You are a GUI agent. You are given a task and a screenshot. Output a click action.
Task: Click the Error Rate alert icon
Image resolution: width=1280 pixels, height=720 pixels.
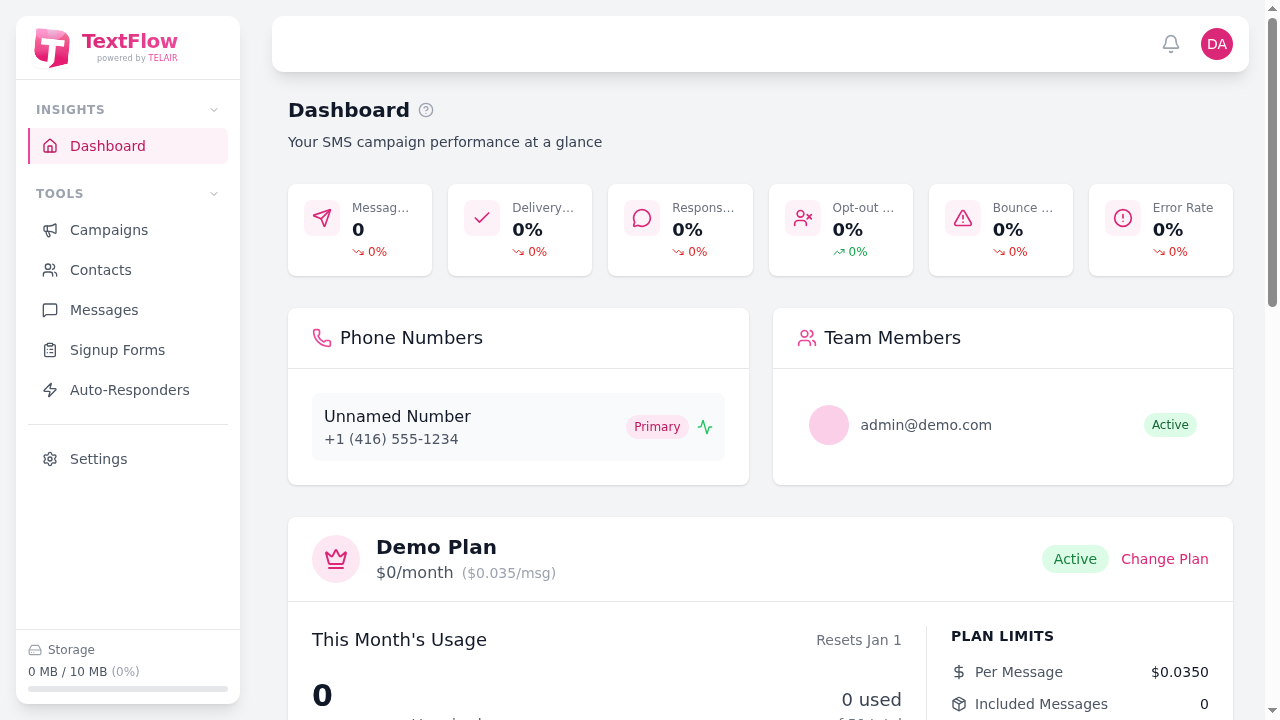pos(1122,217)
